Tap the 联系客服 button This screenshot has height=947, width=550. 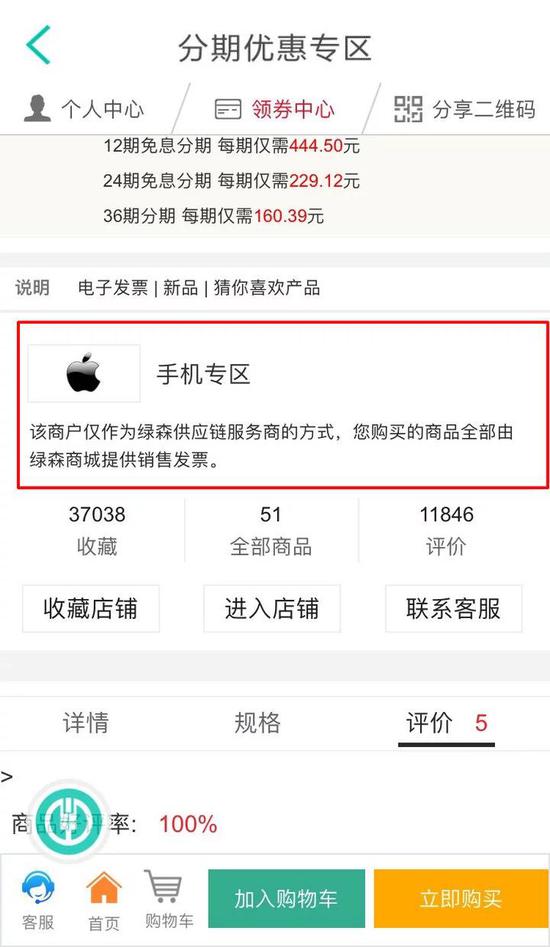453,608
